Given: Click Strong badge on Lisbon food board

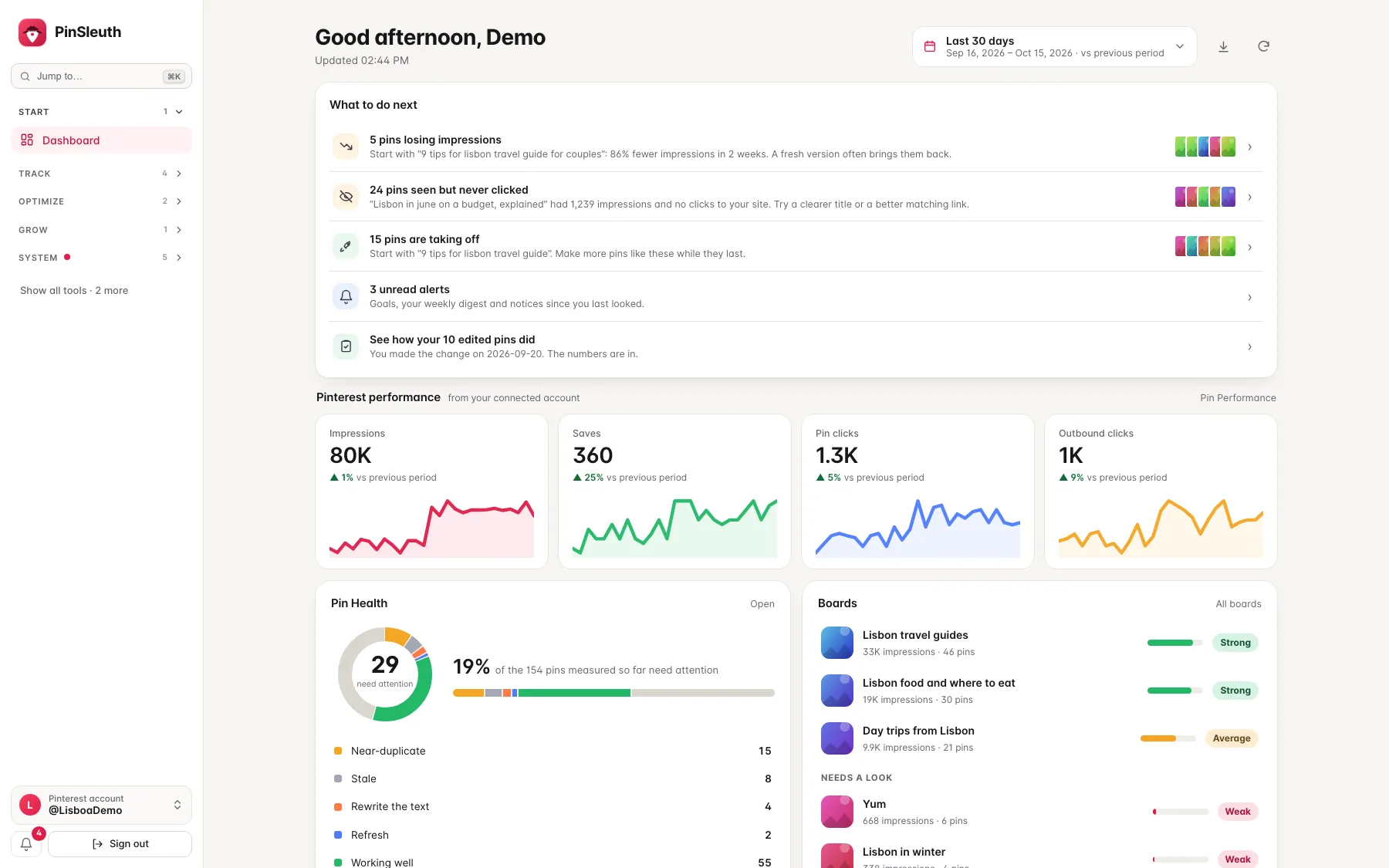Looking at the screenshot, I should (1235, 691).
